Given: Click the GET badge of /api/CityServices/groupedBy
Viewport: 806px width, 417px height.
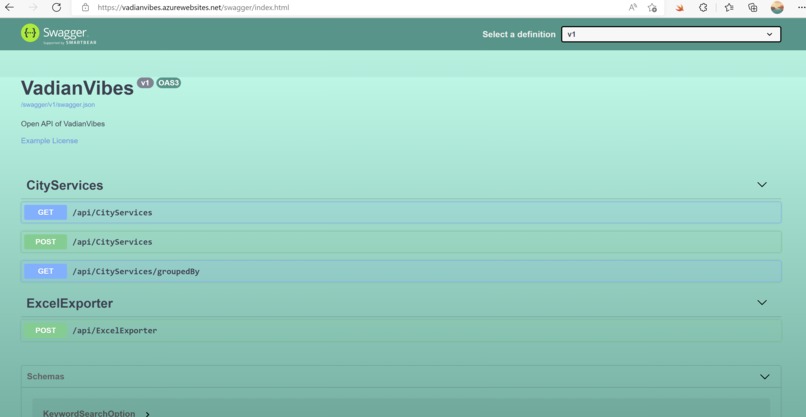Looking at the screenshot, I should pyautogui.click(x=45, y=271).
